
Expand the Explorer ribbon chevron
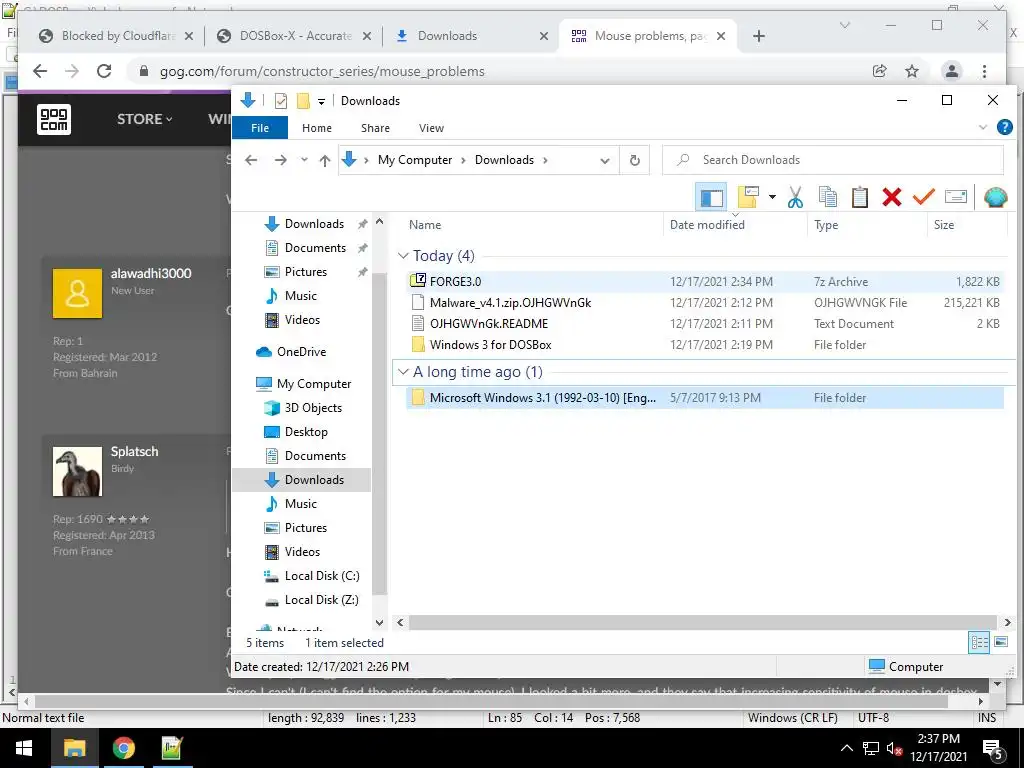click(983, 127)
